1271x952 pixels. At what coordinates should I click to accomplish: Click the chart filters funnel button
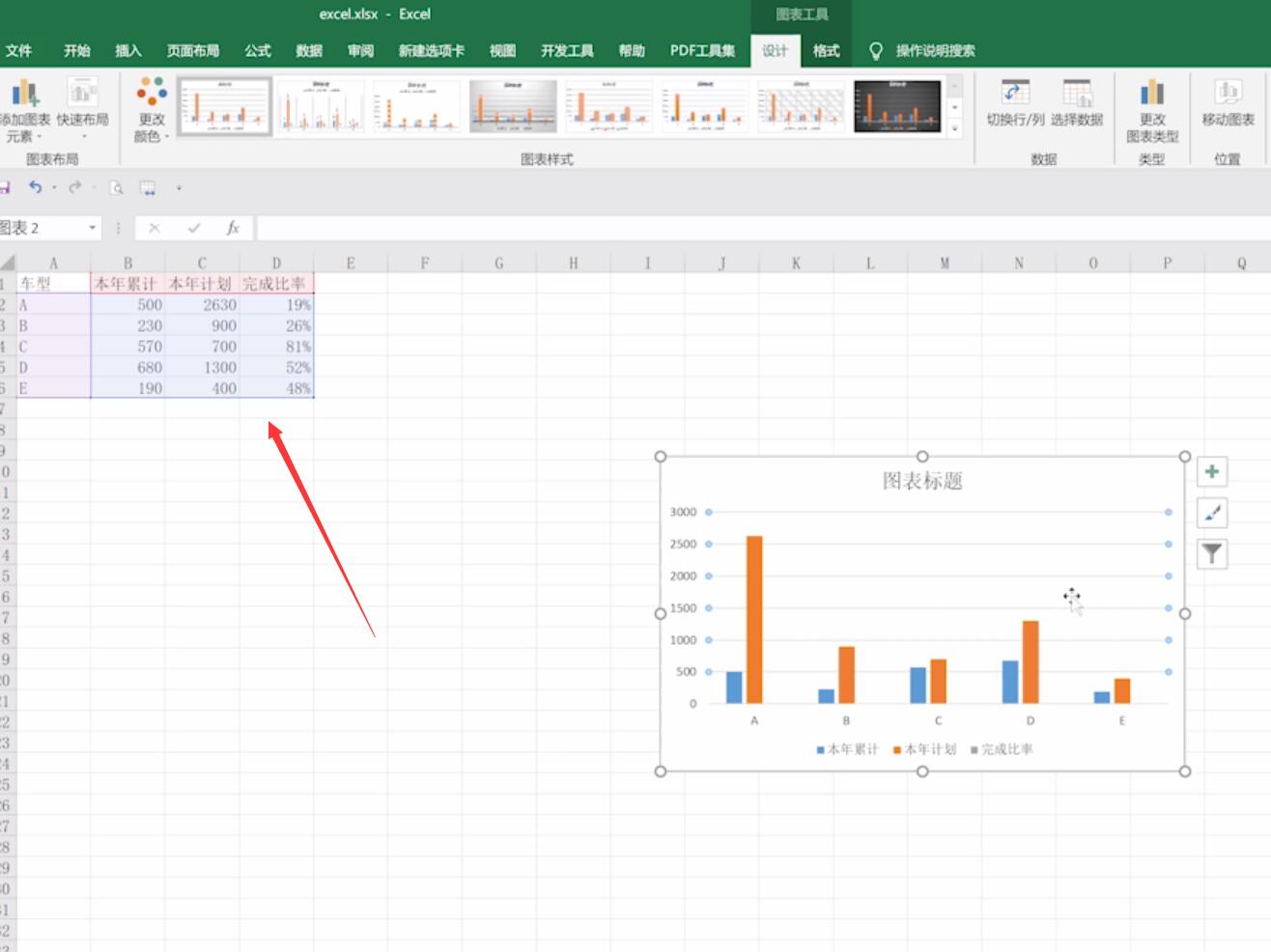pyautogui.click(x=1212, y=553)
